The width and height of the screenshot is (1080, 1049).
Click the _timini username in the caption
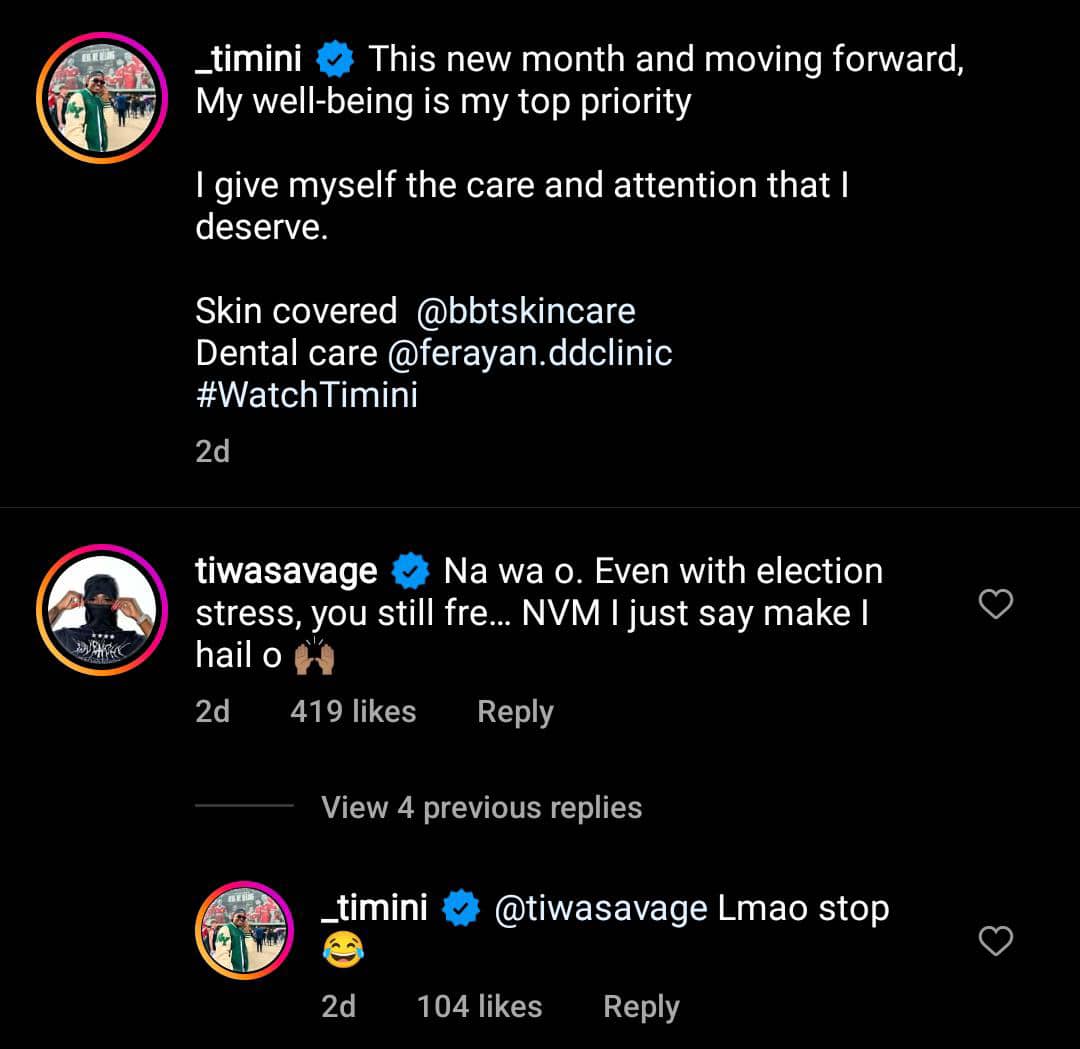pyautogui.click(x=249, y=60)
